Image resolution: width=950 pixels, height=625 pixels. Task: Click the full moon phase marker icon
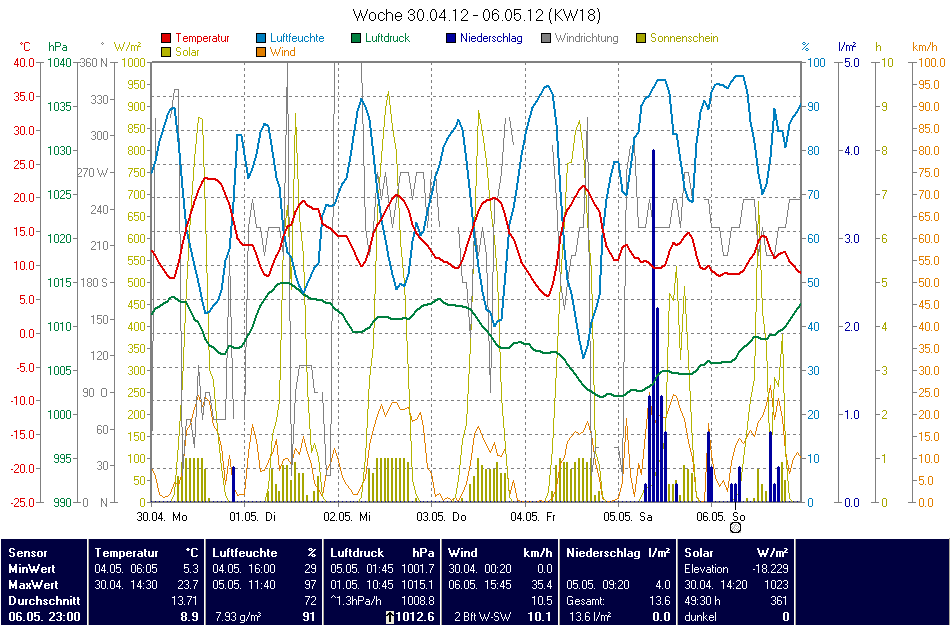coord(736,527)
